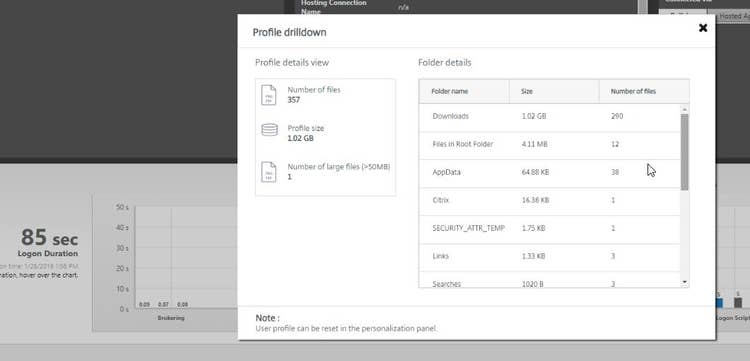Click the Brokering label in background chart
The image size is (750, 361).
(x=171, y=318)
